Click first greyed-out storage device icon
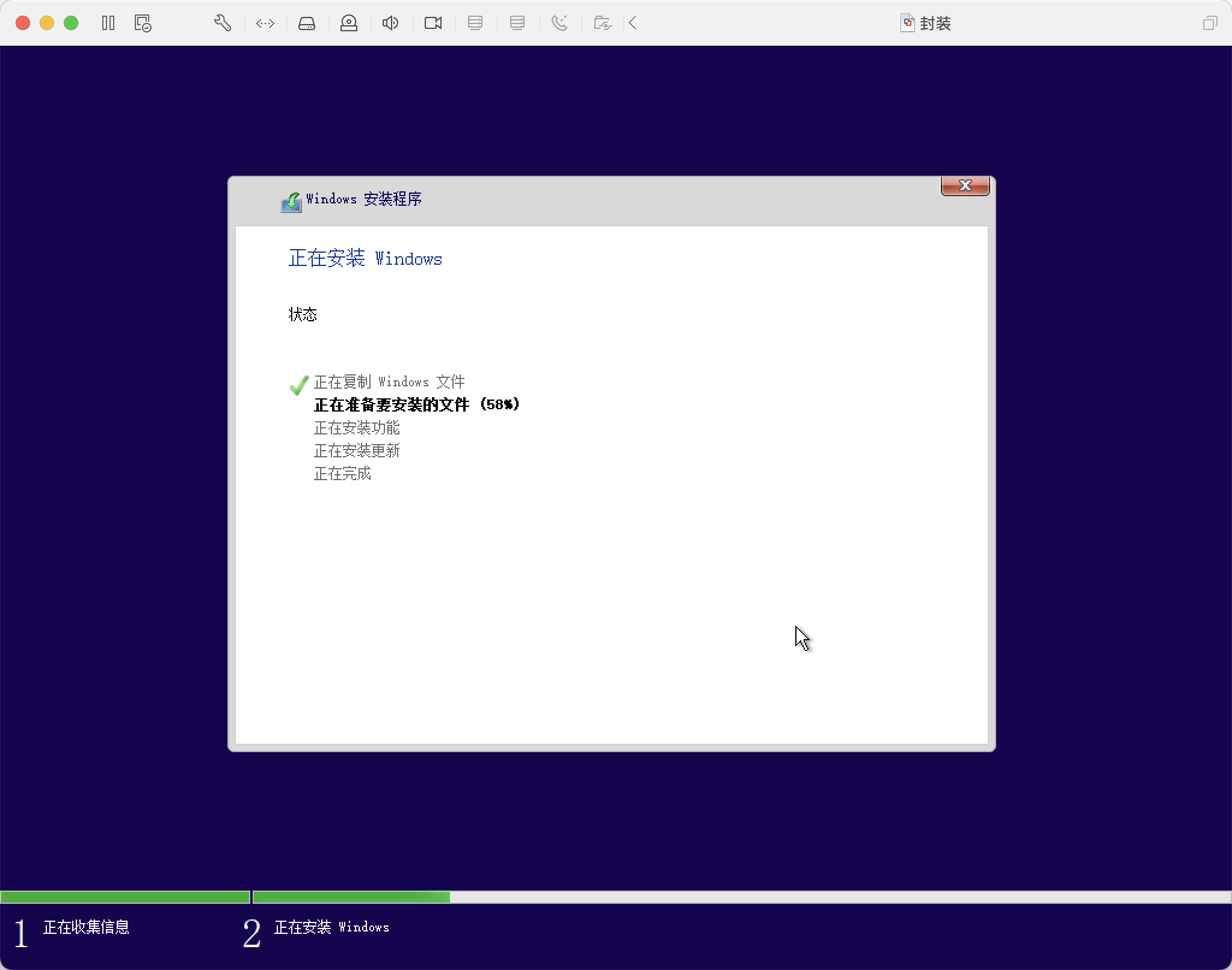This screenshot has height=970, width=1232. point(475,23)
